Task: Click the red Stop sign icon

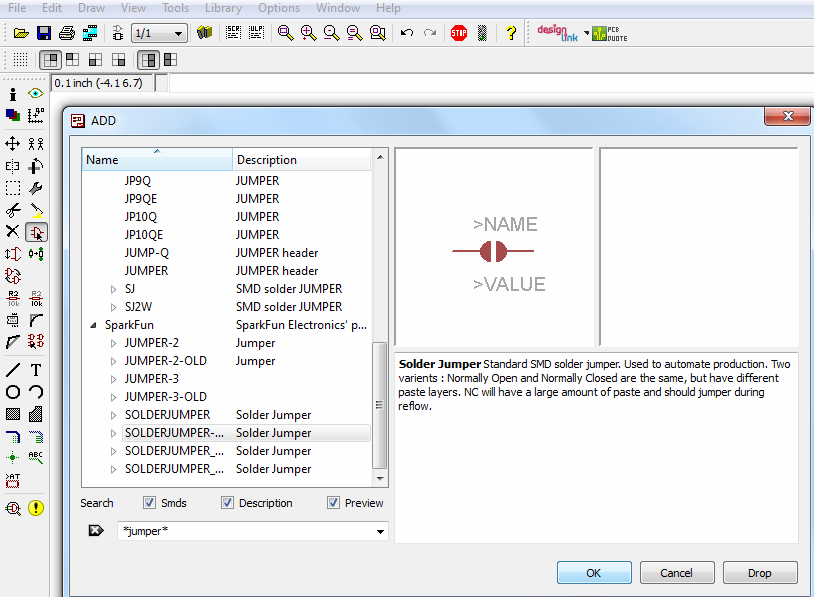Action: 459,33
